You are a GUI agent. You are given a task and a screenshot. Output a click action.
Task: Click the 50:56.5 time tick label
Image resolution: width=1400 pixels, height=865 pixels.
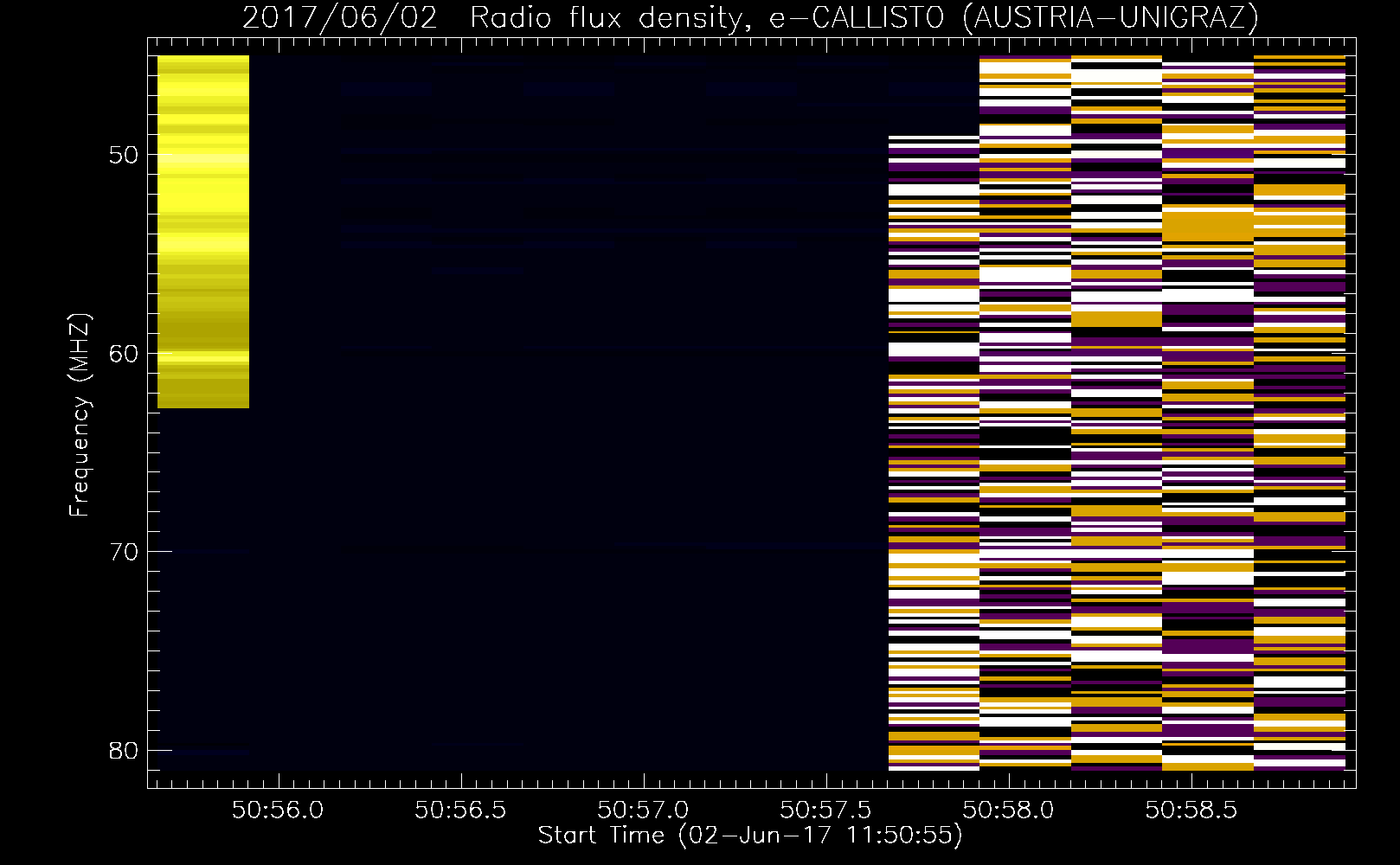point(460,810)
